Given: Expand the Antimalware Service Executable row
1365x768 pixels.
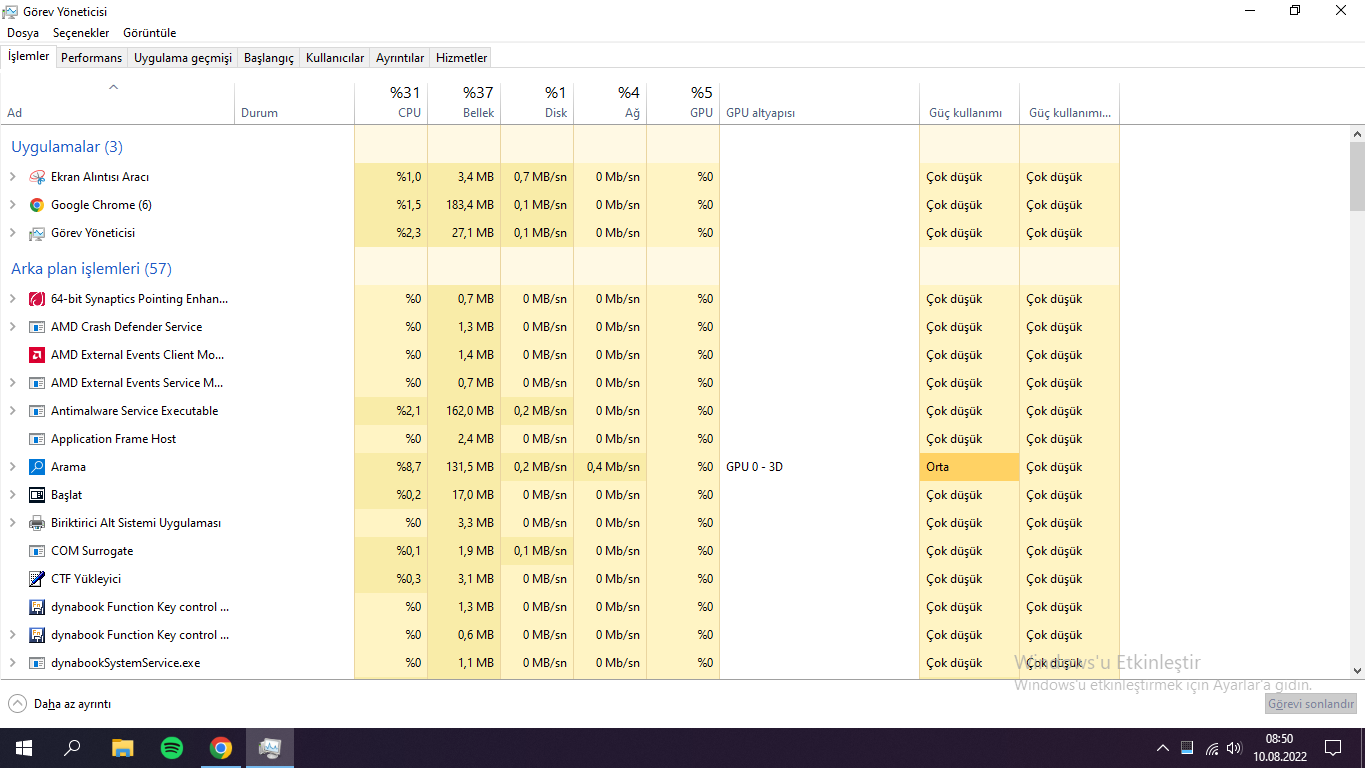Looking at the screenshot, I should (x=13, y=411).
